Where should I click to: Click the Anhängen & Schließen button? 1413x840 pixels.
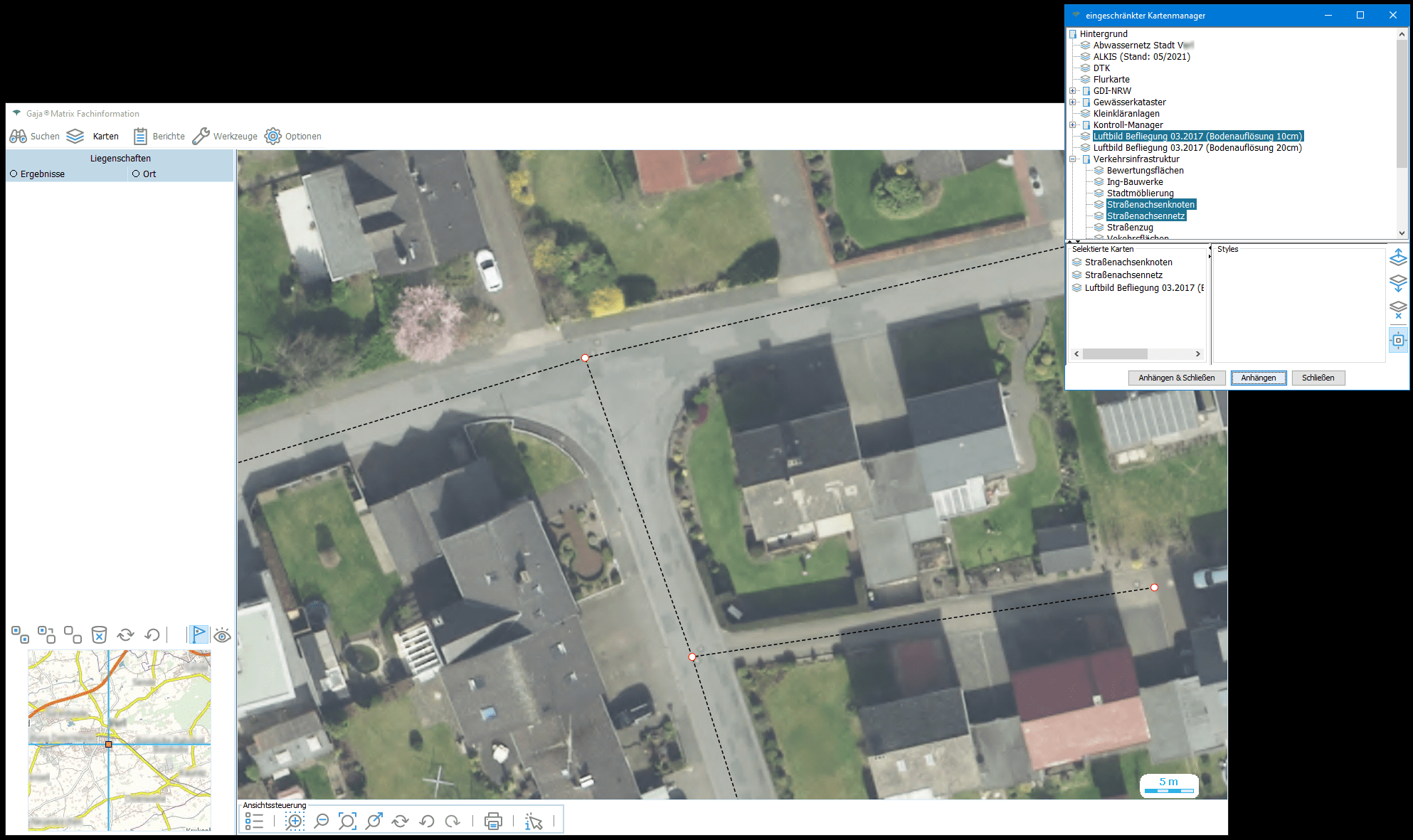(x=1177, y=378)
